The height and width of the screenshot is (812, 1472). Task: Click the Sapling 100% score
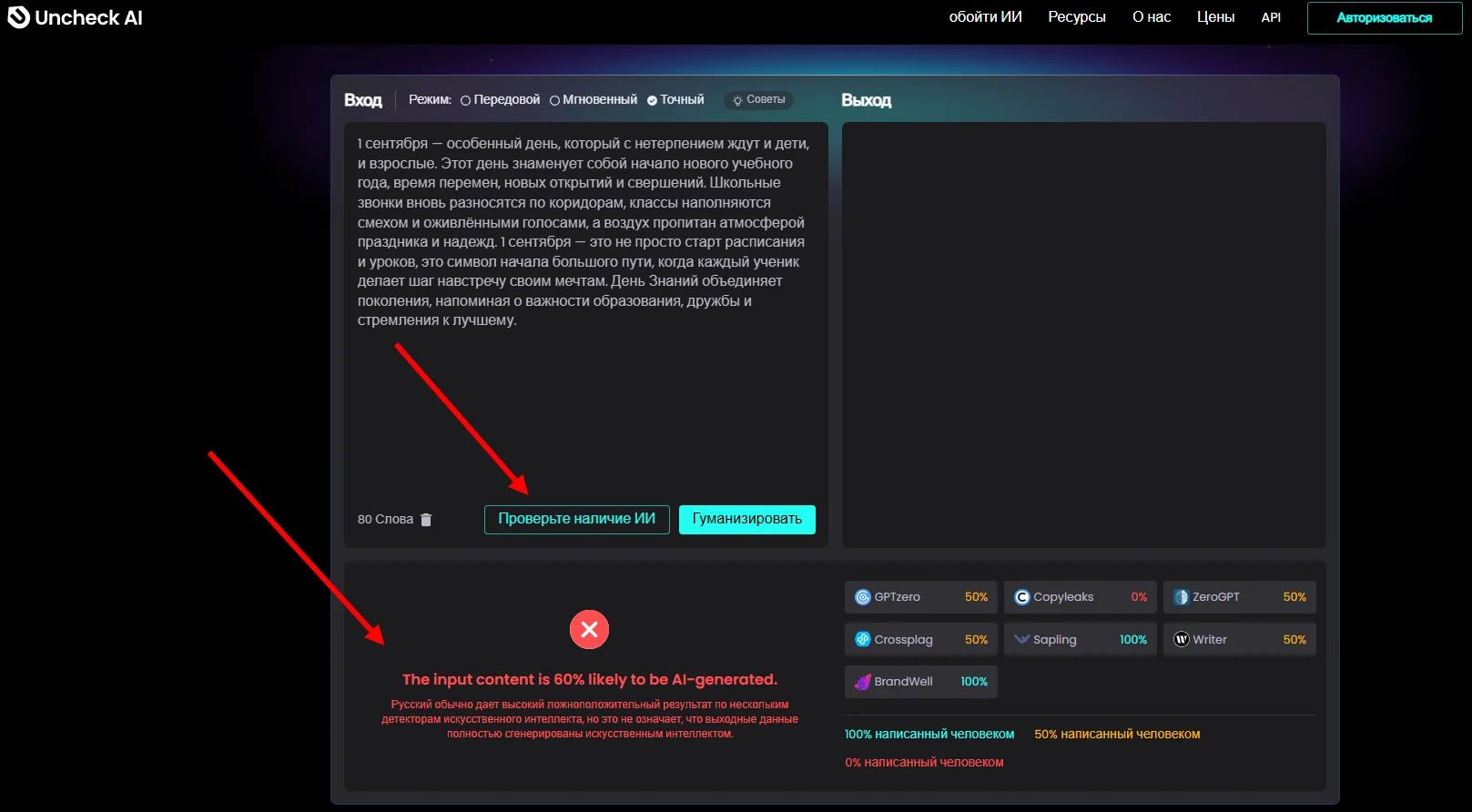tap(1133, 640)
